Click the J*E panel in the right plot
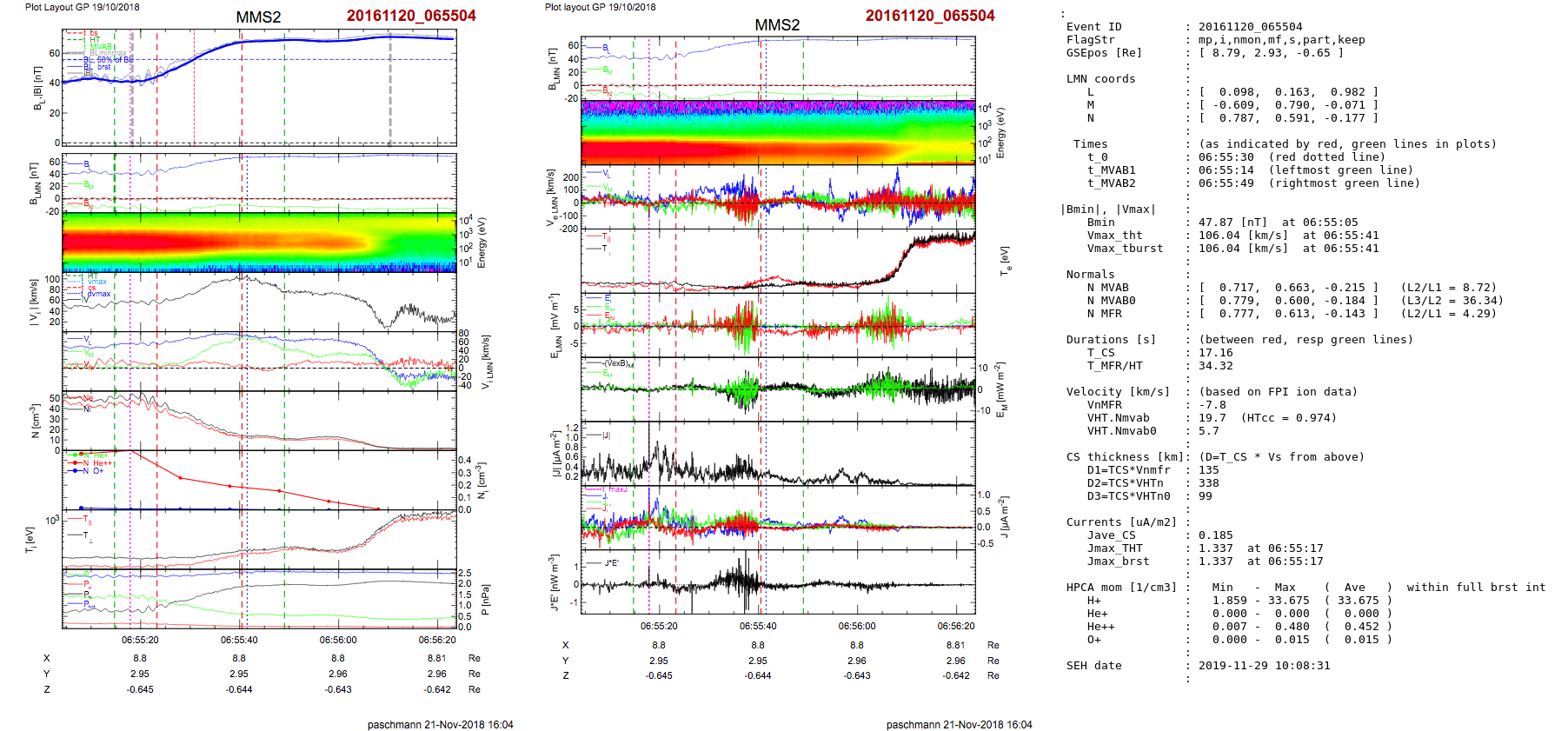The image size is (1568, 731). point(777,581)
